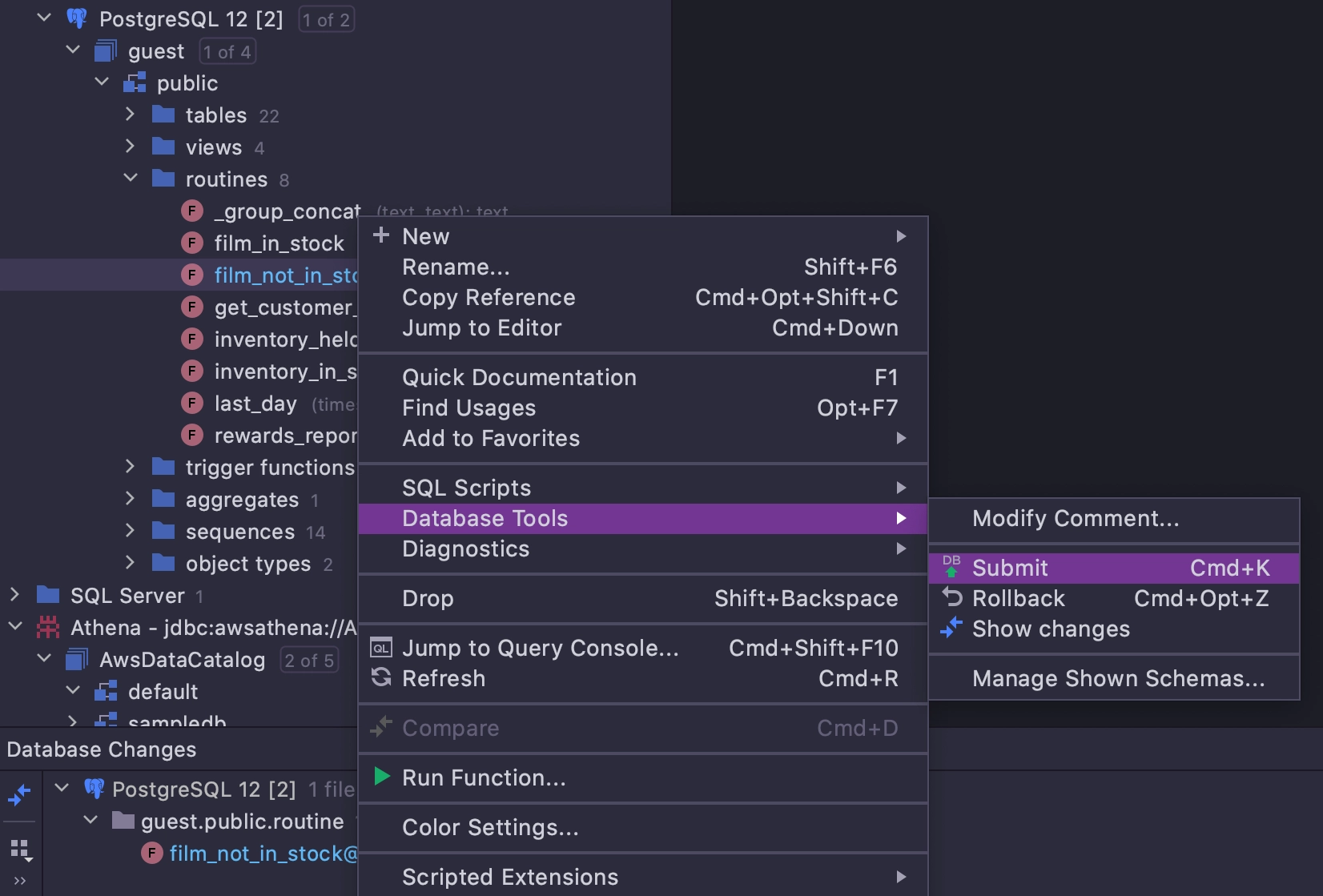Select the inventory_held routine row
This screenshot has height=896, width=1323.
[179, 339]
